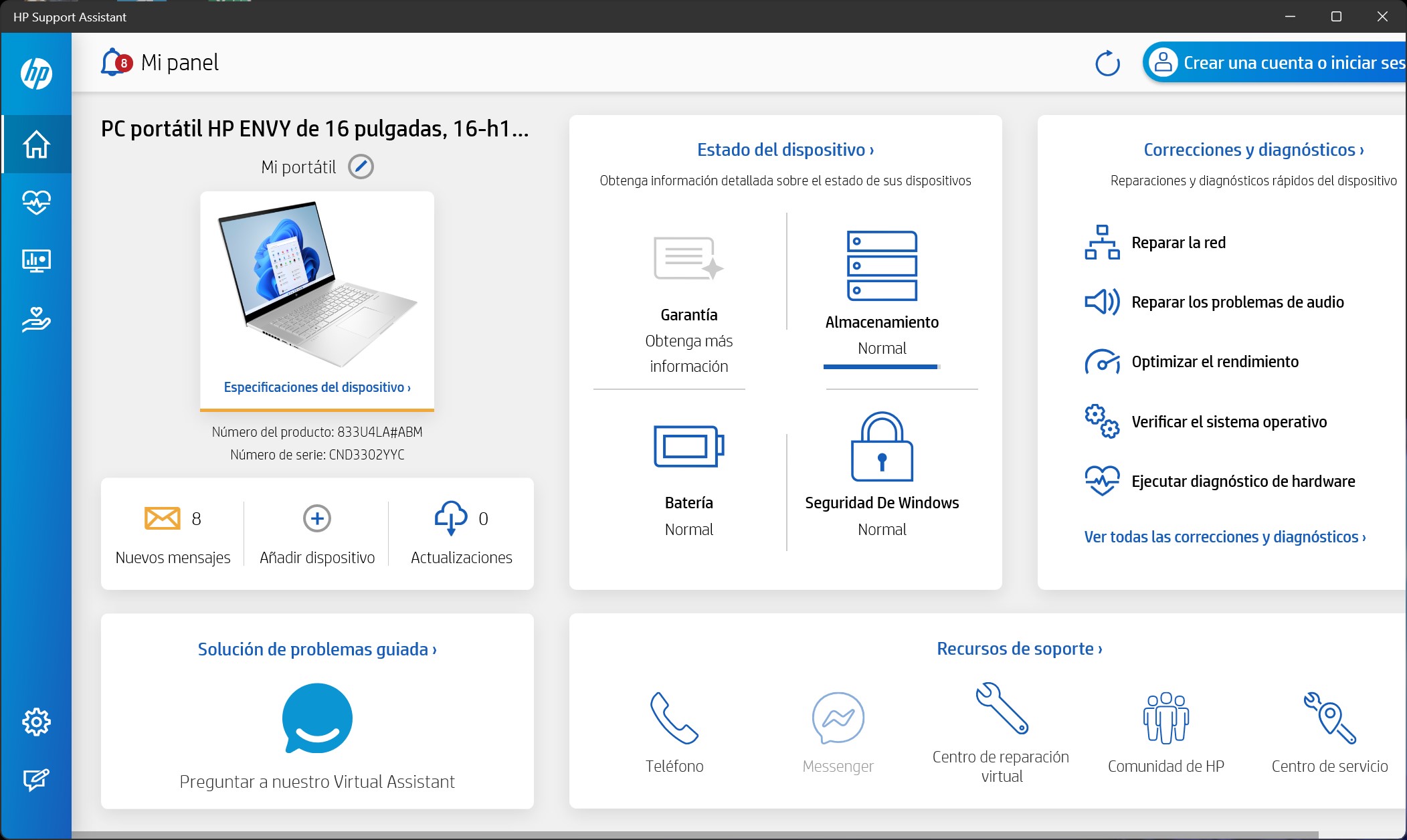Click the audio speaker repair icon
The width and height of the screenshot is (1407, 840).
[1102, 302]
